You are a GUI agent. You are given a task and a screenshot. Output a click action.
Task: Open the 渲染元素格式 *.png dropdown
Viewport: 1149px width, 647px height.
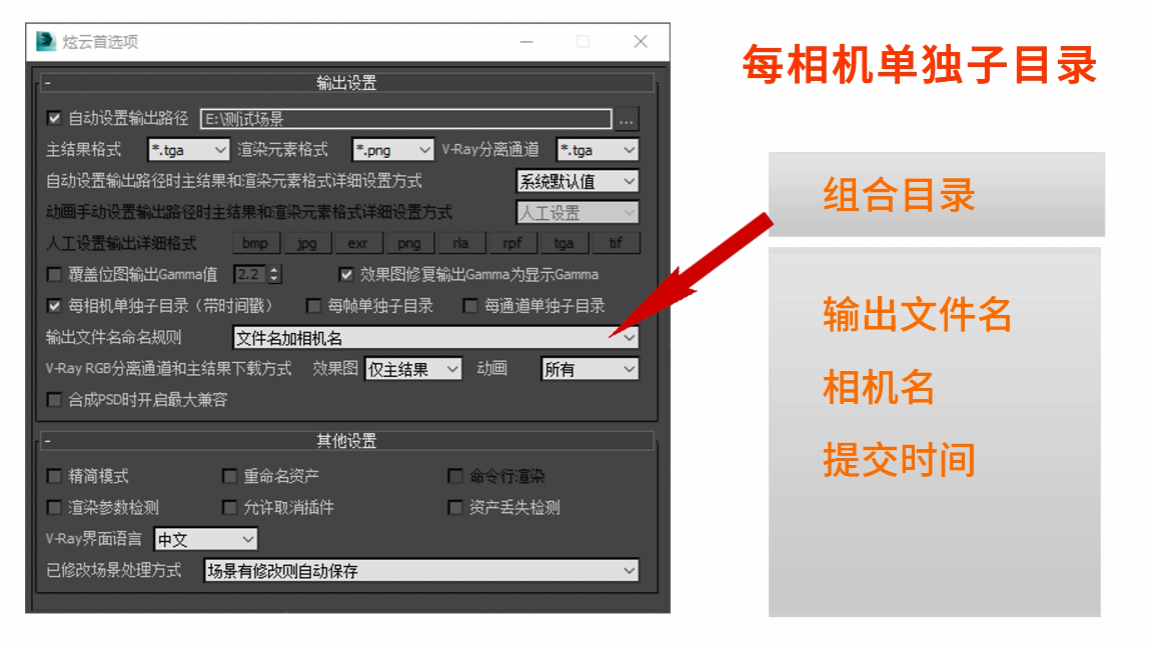(x=393, y=150)
